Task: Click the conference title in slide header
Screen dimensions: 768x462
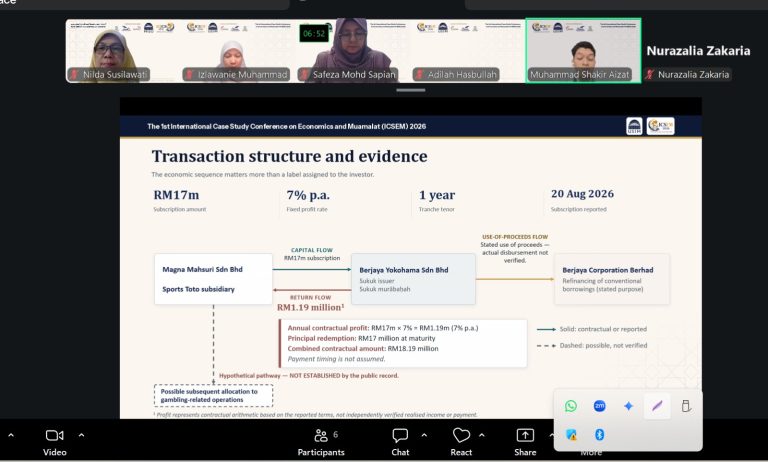Action: [x=287, y=126]
